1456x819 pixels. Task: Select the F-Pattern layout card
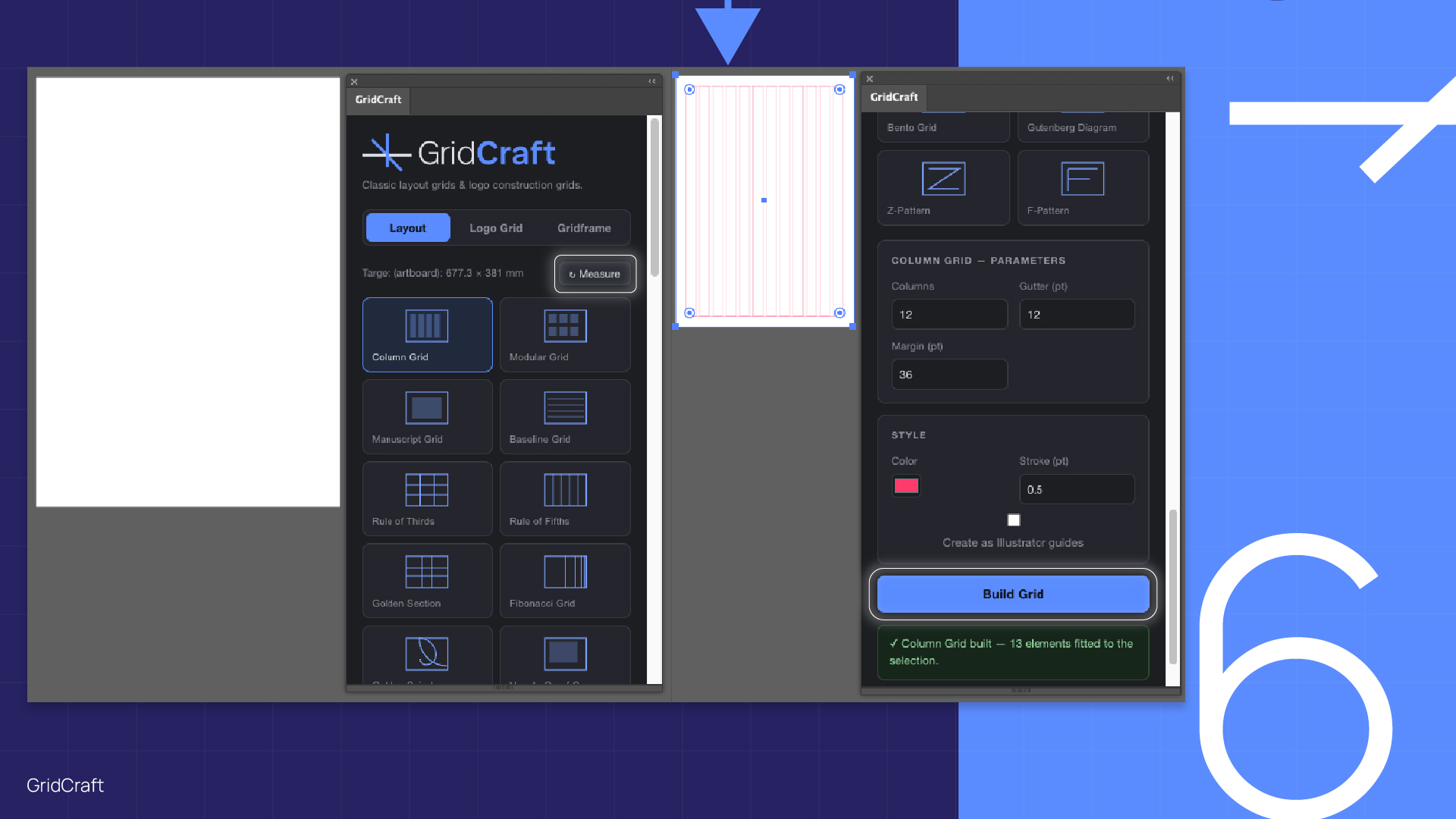[1083, 187]
